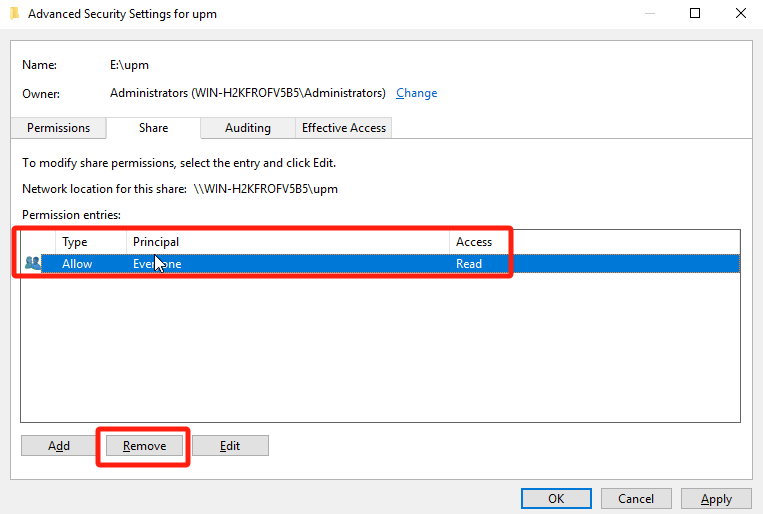This screenshot has width=763, height=514.
Task: Click the Add button
Action: pos(59,446)
